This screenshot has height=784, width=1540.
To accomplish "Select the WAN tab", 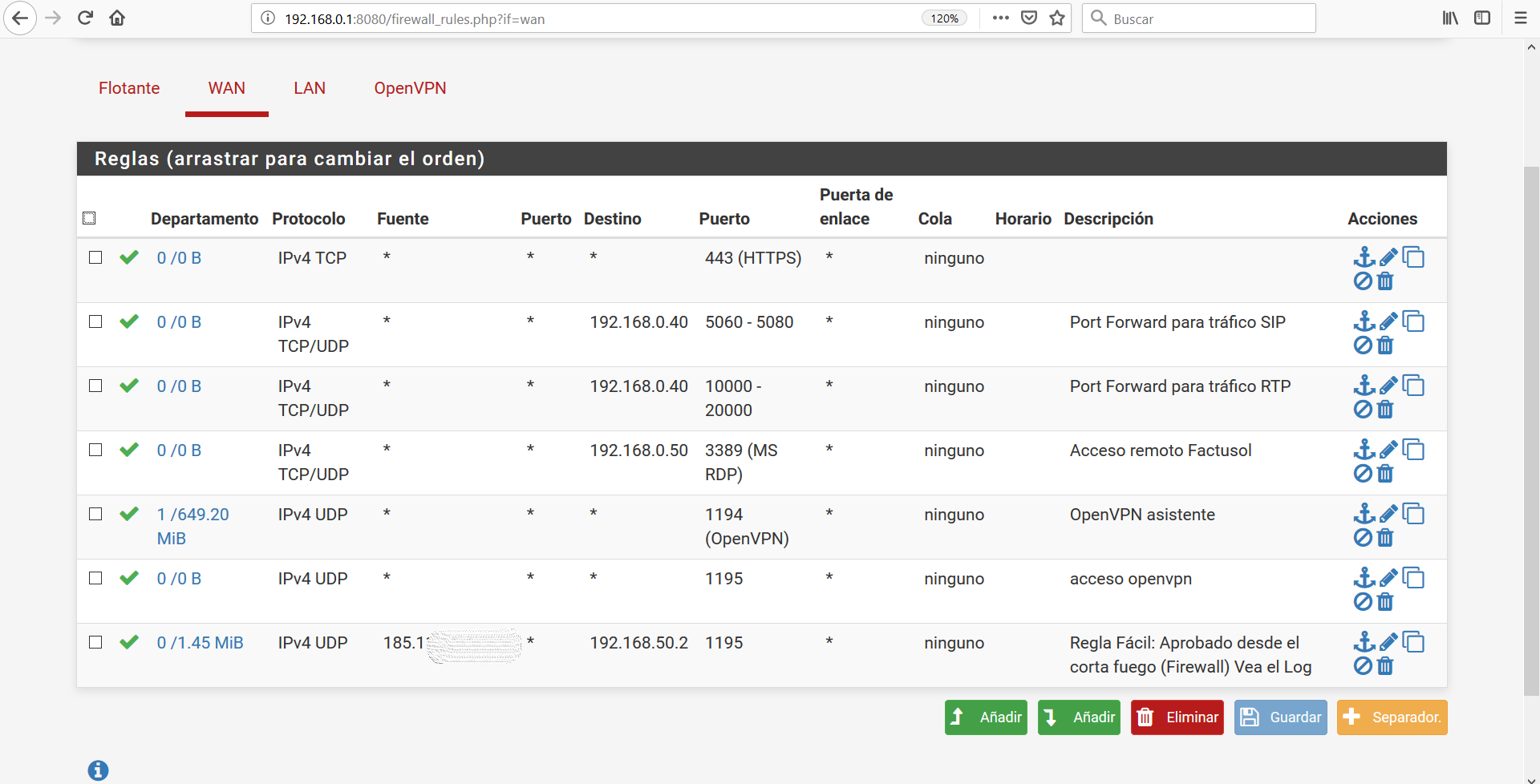I will [x=227, y=88].
